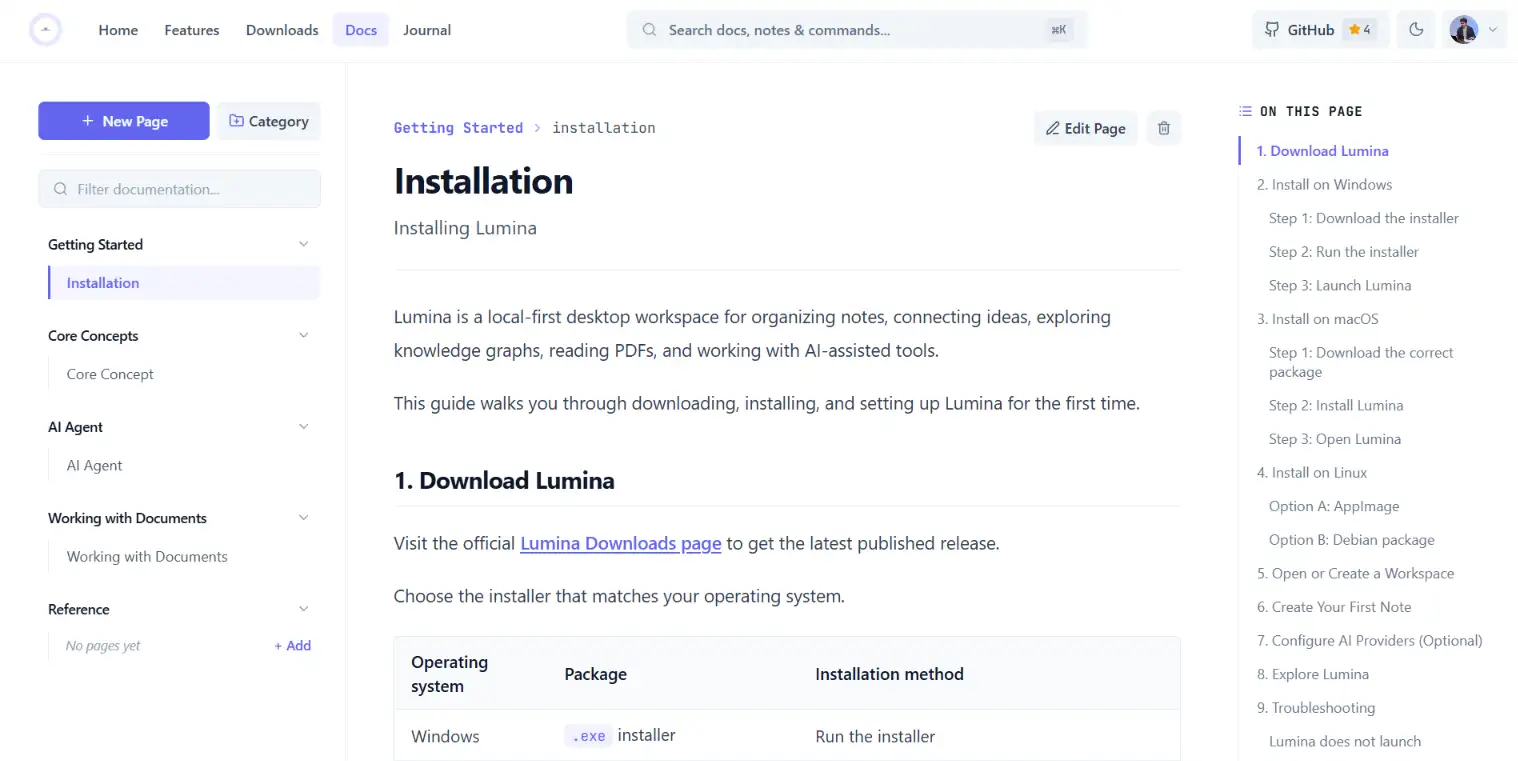Collapse the AI Agent section chevron
This screenshot has height=761, width=1518.
tap(304, 427)
